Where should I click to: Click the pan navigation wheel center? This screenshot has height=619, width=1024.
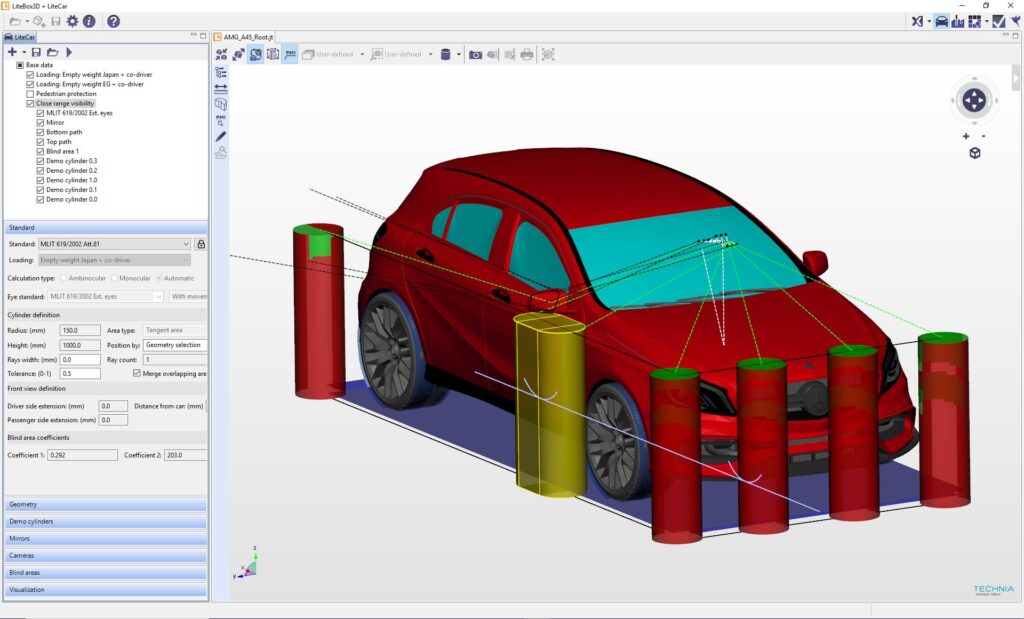pos(974,100)
